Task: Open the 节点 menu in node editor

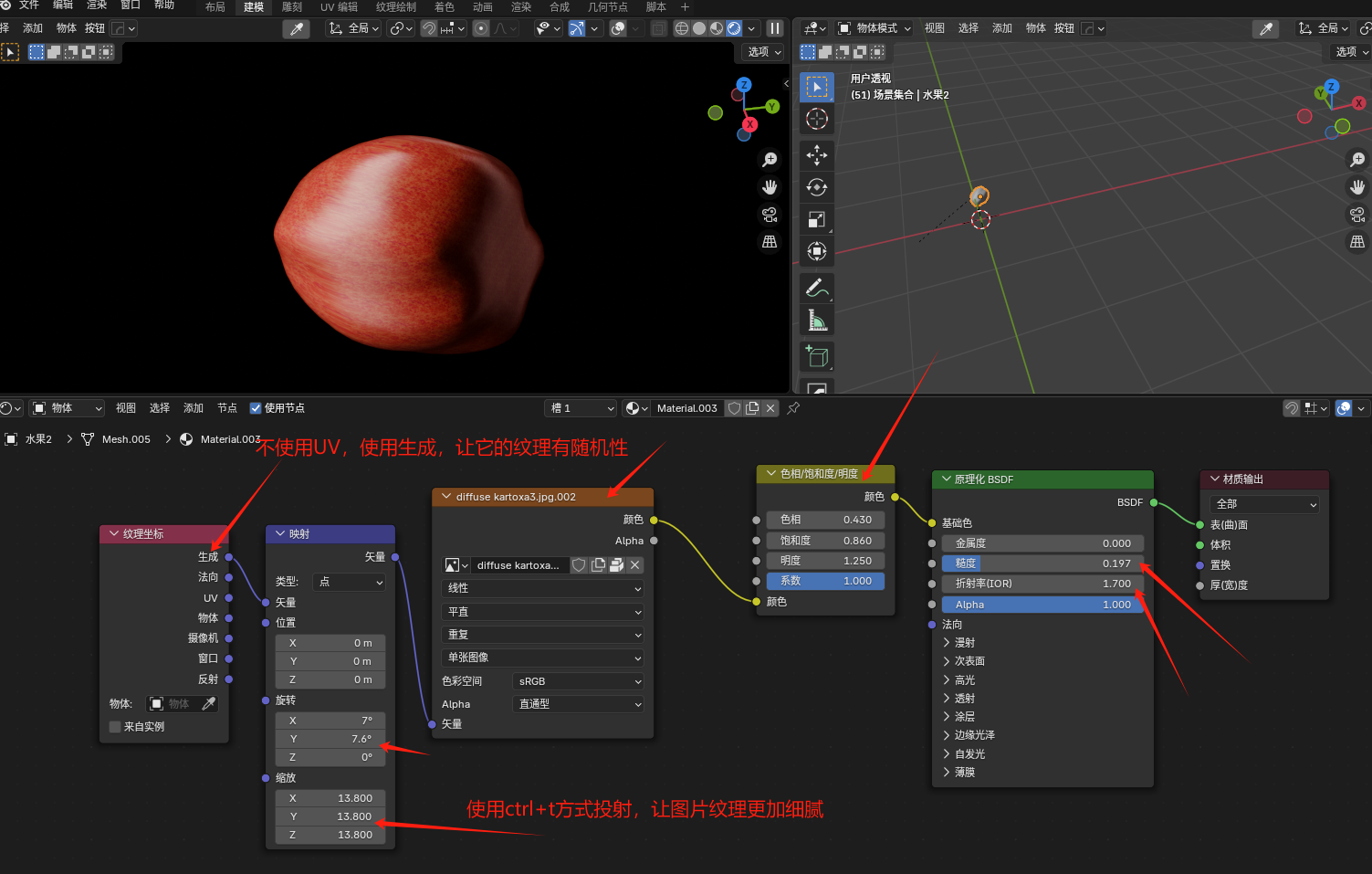Action: [227, 408]
